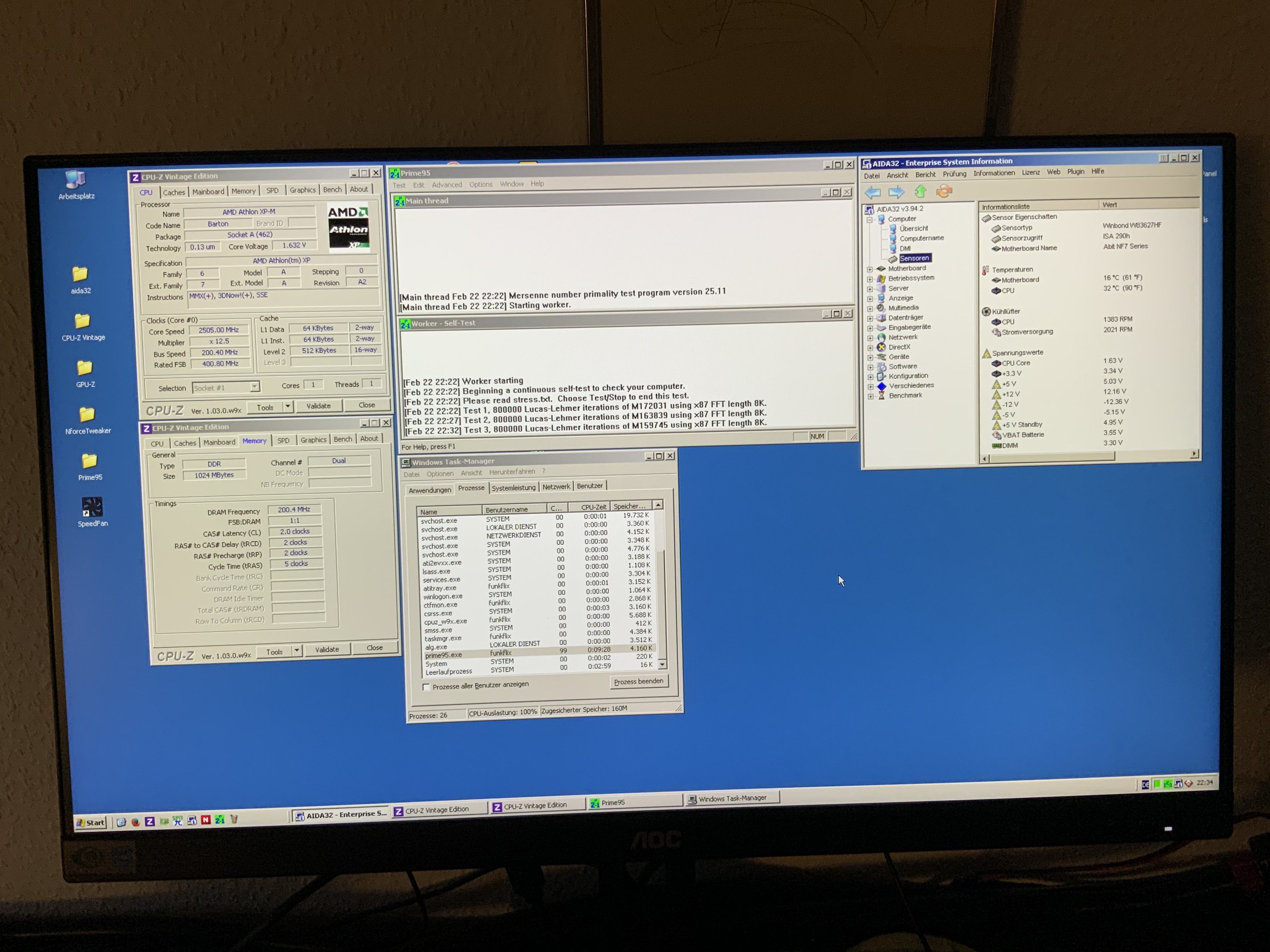Open the Socket #1 selection dropdown

[254, 387]
